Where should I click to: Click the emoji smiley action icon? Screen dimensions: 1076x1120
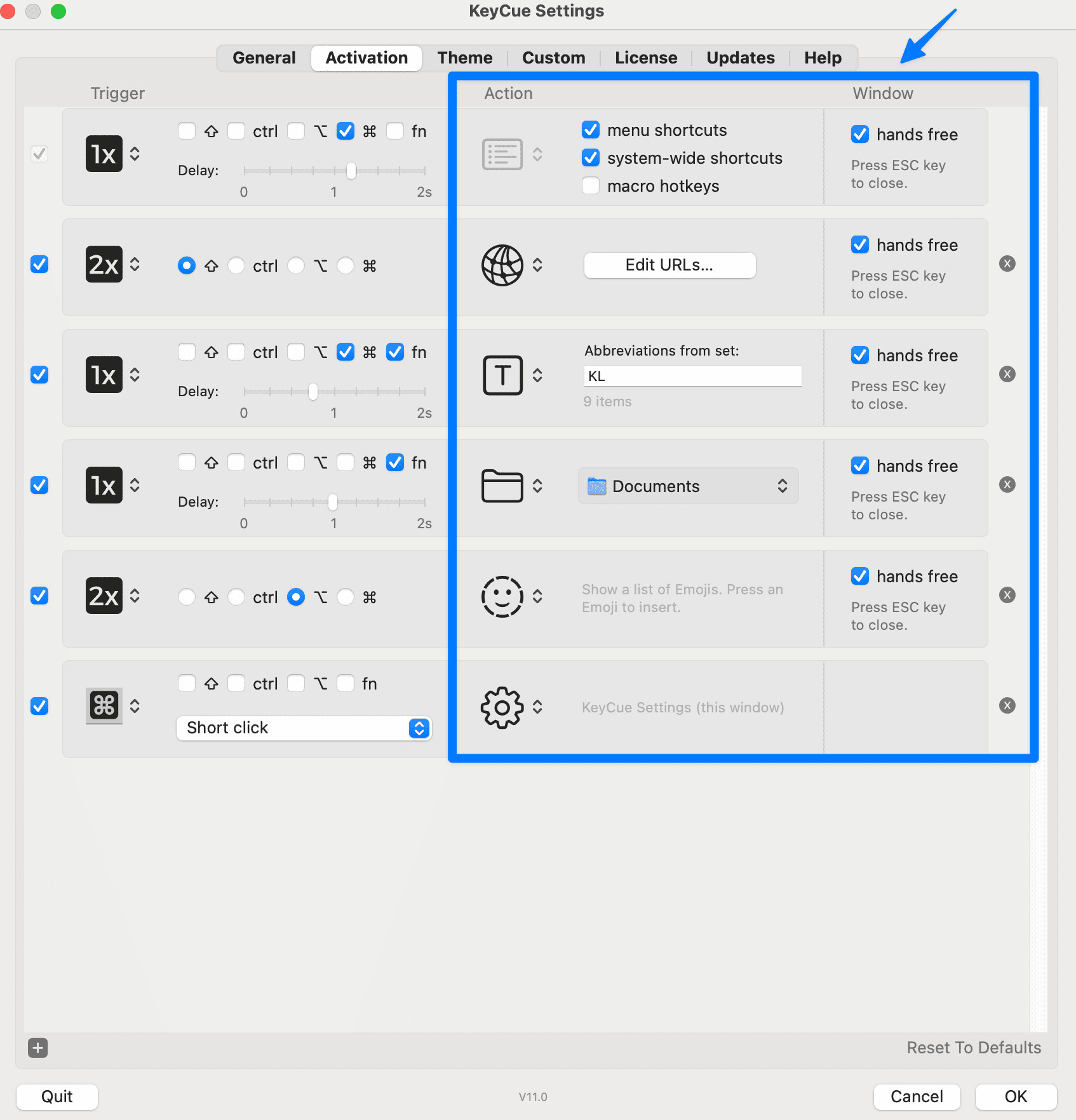(x=502, y=596)
